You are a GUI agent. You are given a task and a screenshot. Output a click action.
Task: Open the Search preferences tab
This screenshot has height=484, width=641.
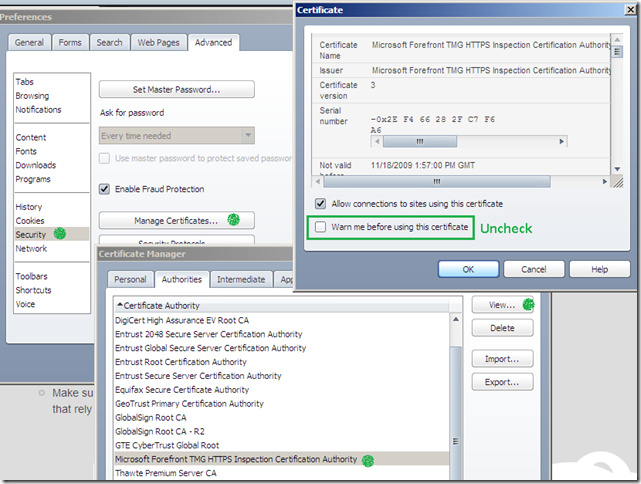click(109, 43)
